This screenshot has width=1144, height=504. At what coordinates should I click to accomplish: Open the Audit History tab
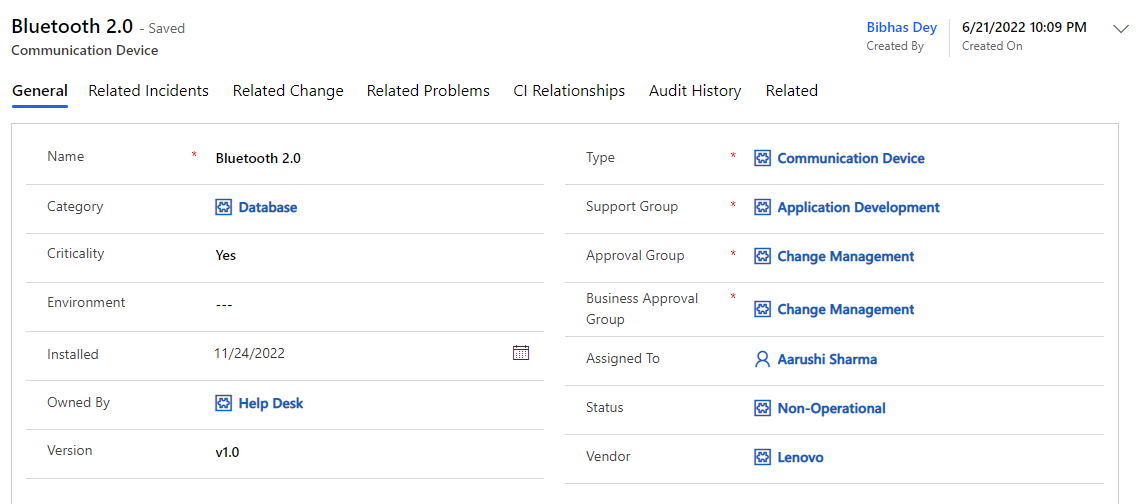(x=695, y=91)
